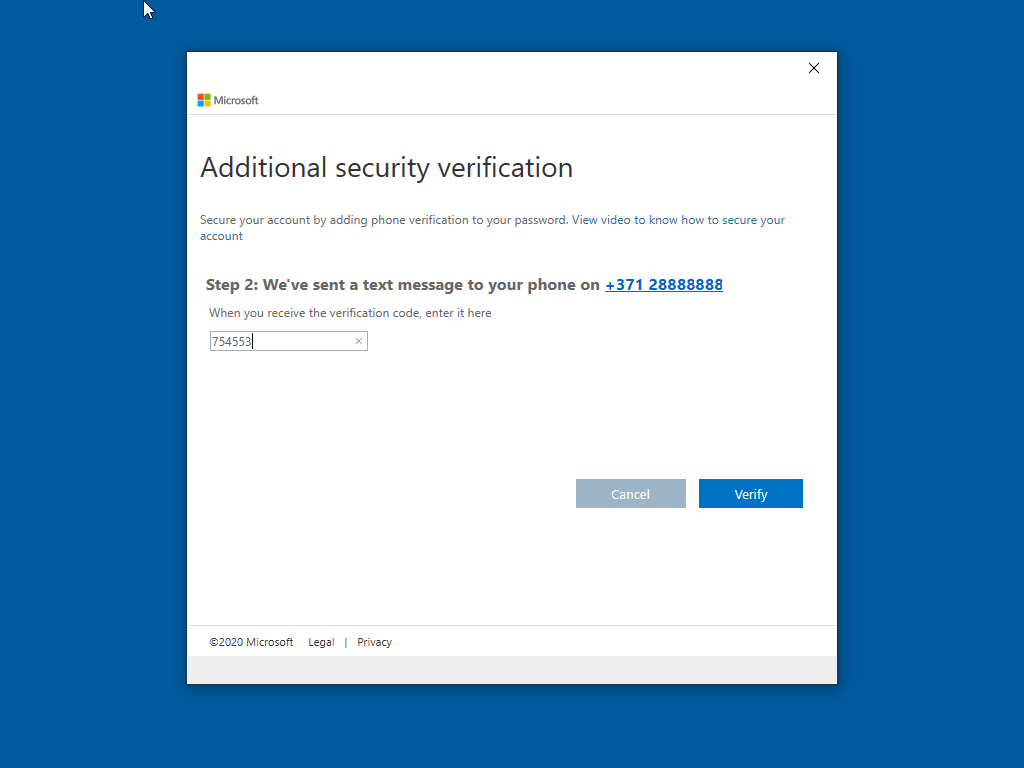
Task: Click the gray bar at the dialog bottom
Action: pos(511,670)
